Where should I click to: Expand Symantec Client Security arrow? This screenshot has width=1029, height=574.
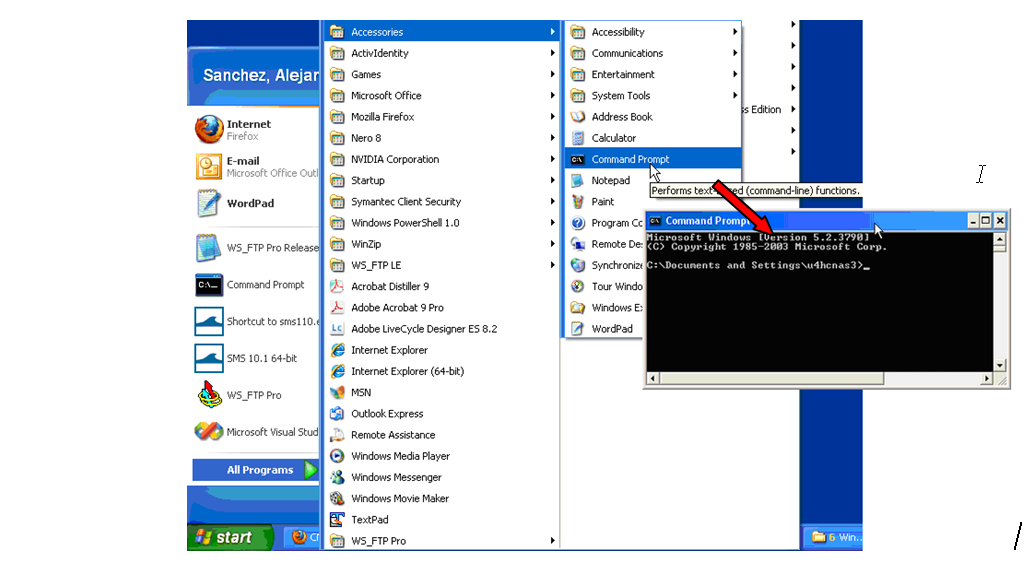[553, 201]
